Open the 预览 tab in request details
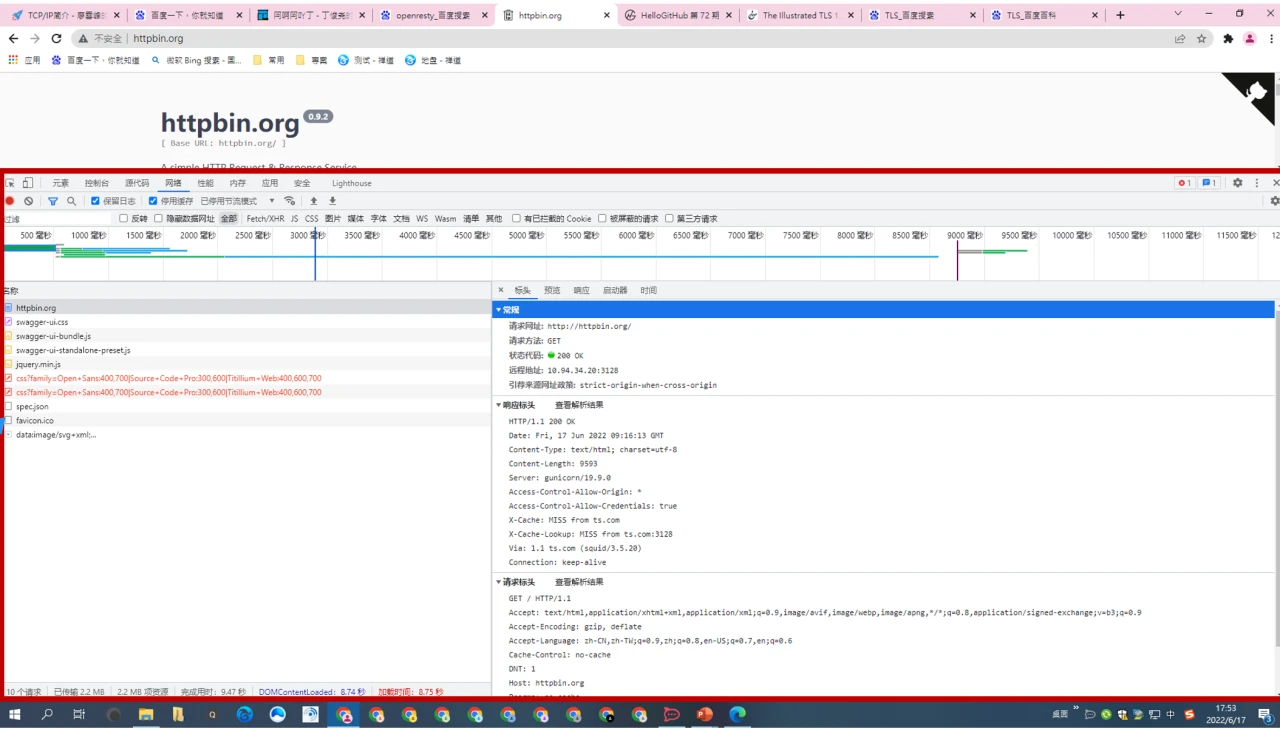 (x=552, y=290)
